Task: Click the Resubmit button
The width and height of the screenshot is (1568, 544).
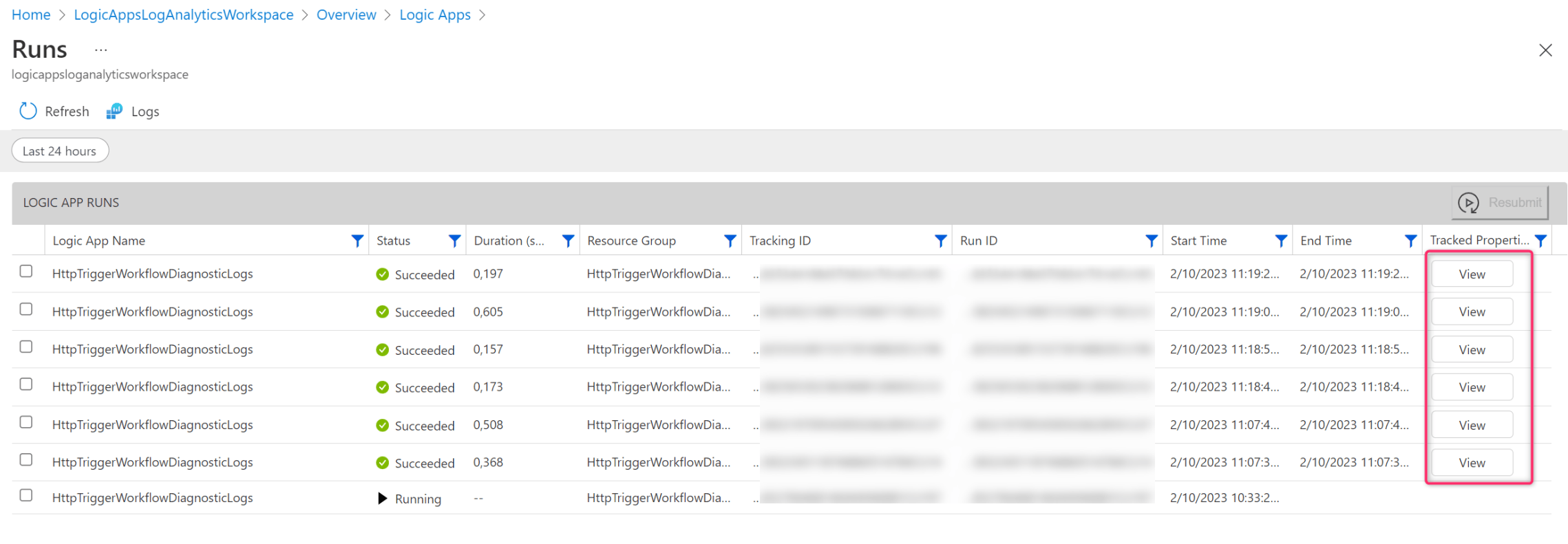Action: click(x=1500, y=202)
